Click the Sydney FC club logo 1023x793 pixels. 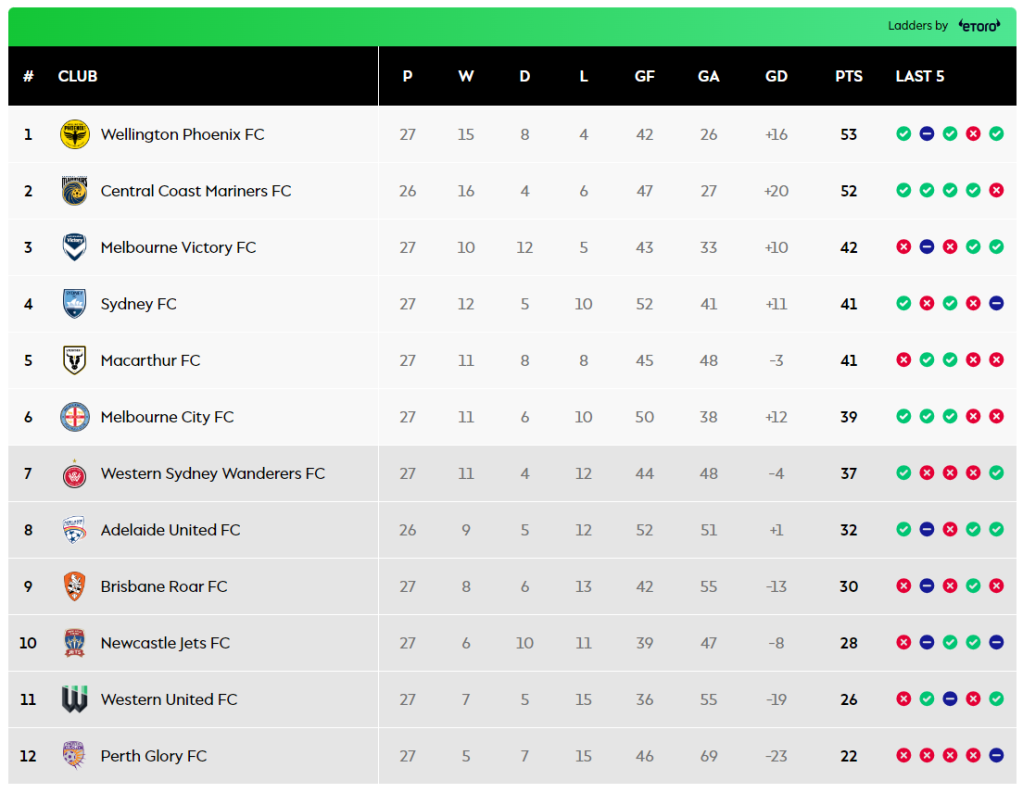click(75, 304)
